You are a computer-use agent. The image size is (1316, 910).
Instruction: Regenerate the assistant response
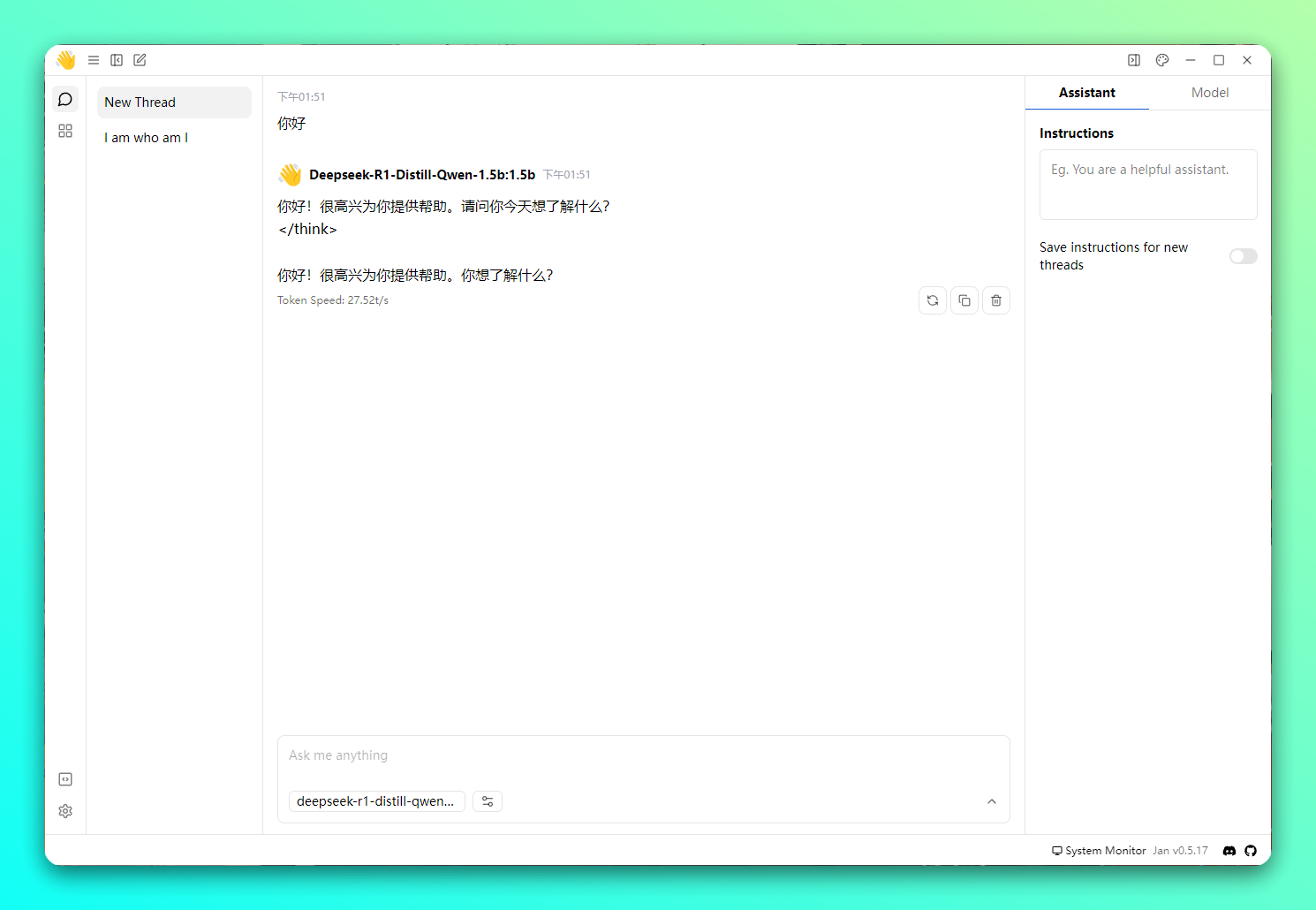[x=933, y=300]
